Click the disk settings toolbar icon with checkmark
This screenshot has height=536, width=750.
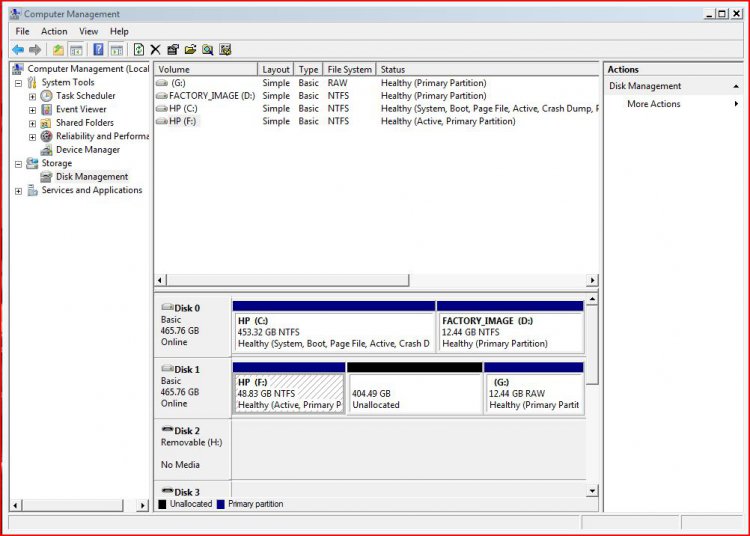225,50
